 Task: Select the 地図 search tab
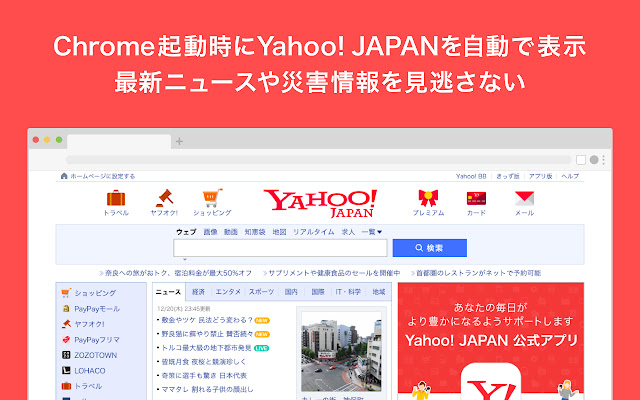coord(280,232)
